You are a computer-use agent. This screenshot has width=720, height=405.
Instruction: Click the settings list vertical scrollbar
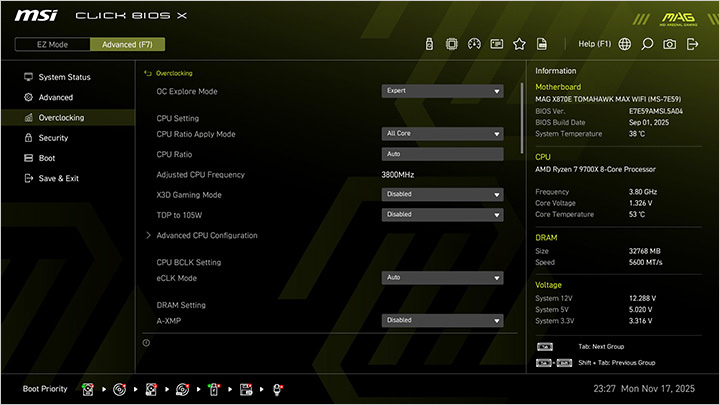(522, 118)
